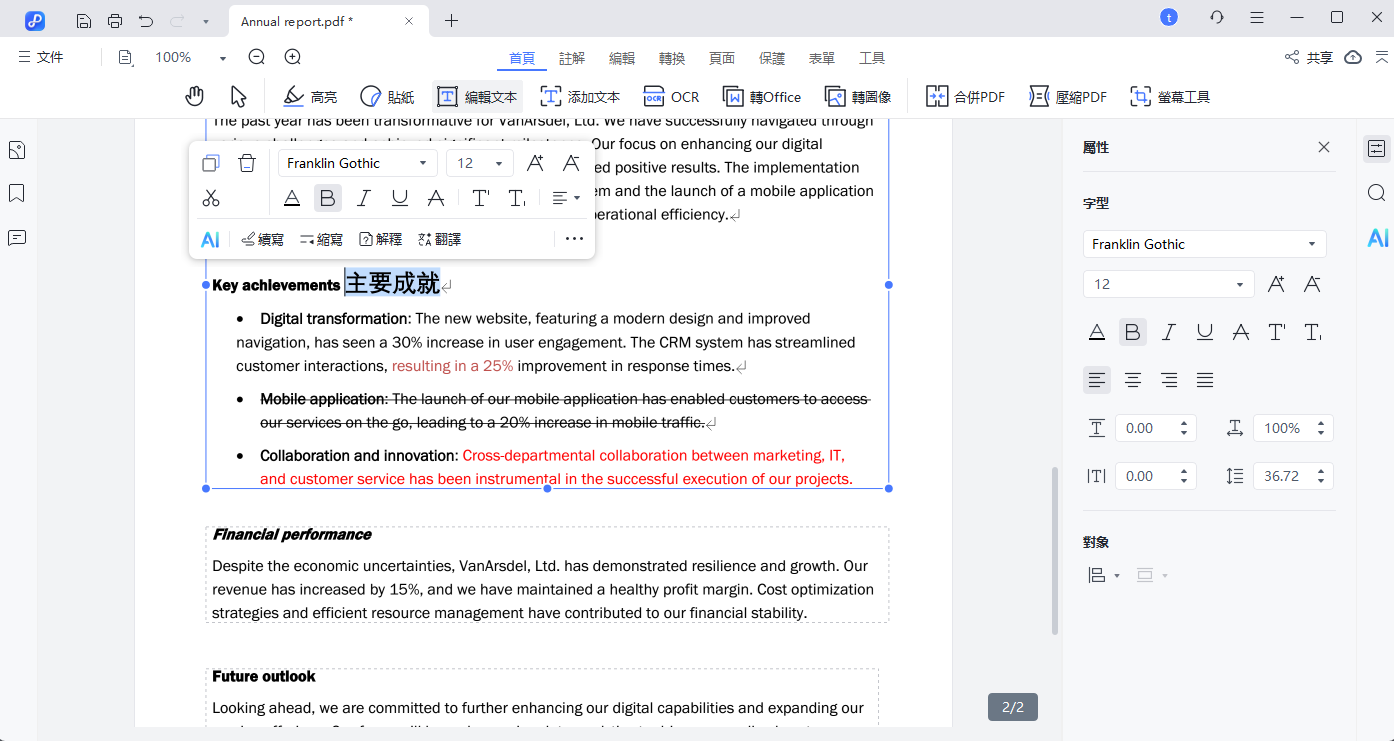Open the 100% zoom level dropdown
This screenshot has height=741, width=1394.
point(222,58)
